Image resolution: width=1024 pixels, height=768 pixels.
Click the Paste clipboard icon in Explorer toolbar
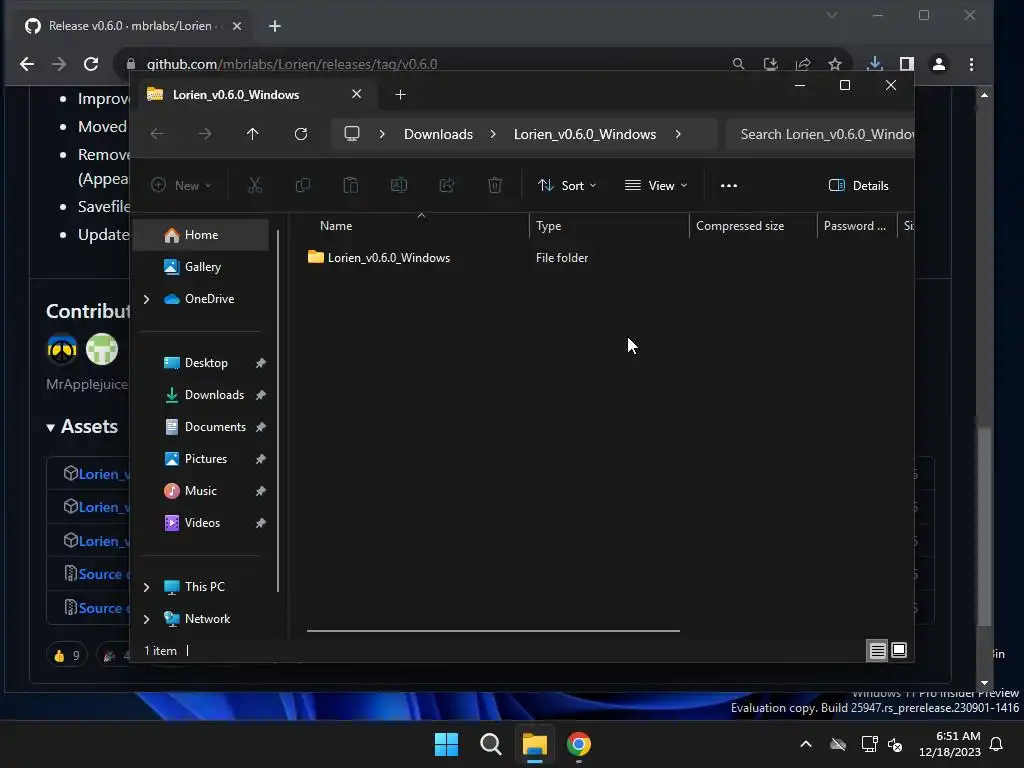351,185
